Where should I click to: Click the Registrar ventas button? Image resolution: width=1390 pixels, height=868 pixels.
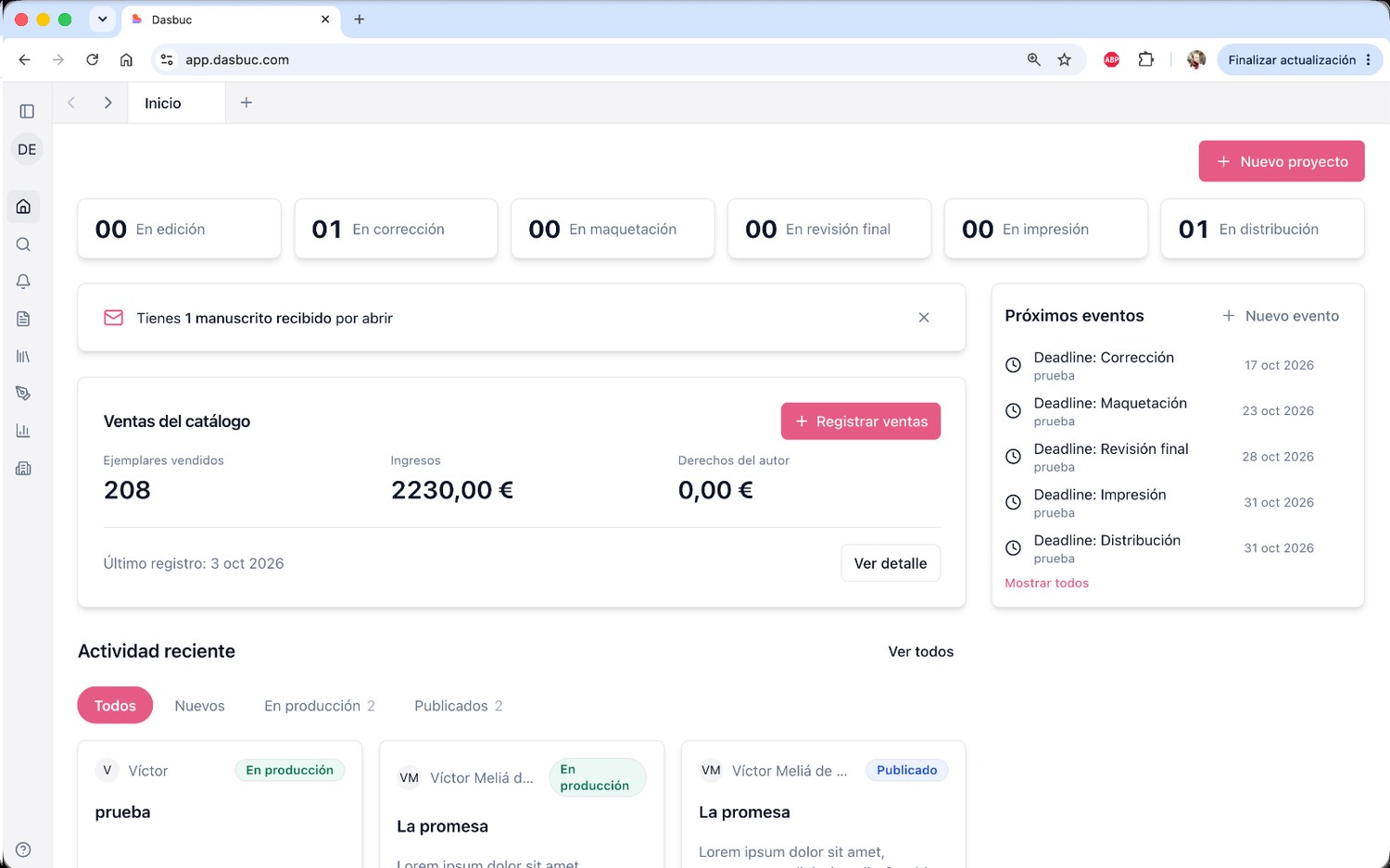pyautogui.click(x=861, y=421)
